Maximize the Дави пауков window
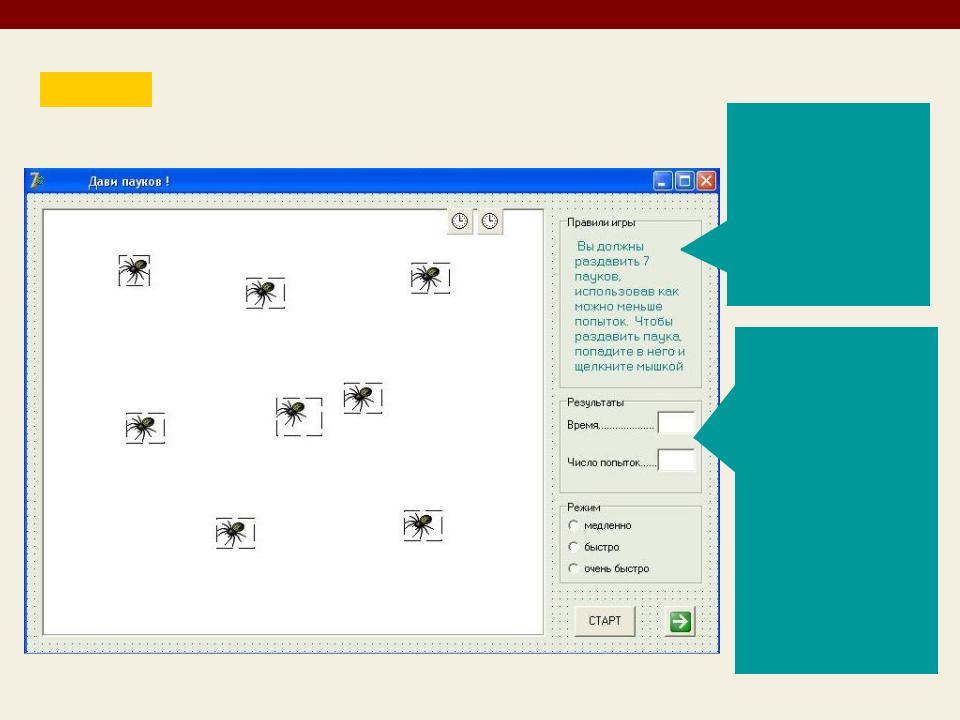The image size is (960, 720). [x=684, y=181]
